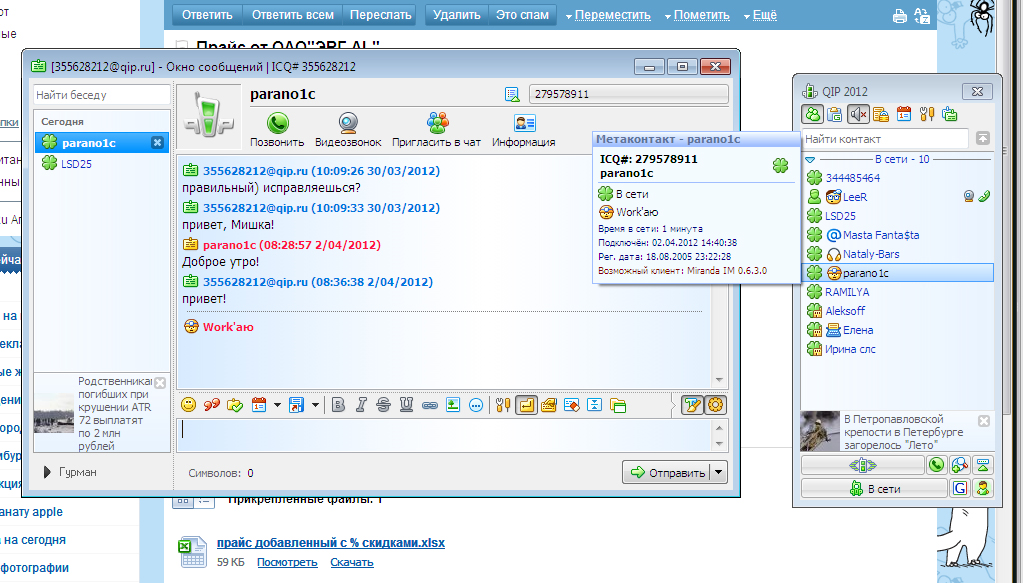Click the green phone call button in QIP

click(936, 465)
